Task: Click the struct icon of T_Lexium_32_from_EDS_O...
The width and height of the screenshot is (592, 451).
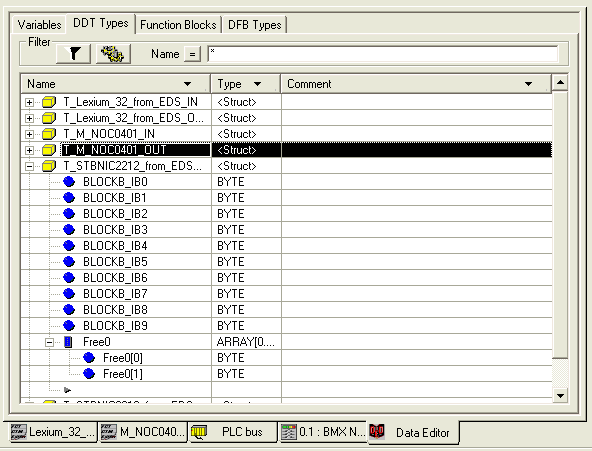Action: pyautogui.click(x=49, y=118)
